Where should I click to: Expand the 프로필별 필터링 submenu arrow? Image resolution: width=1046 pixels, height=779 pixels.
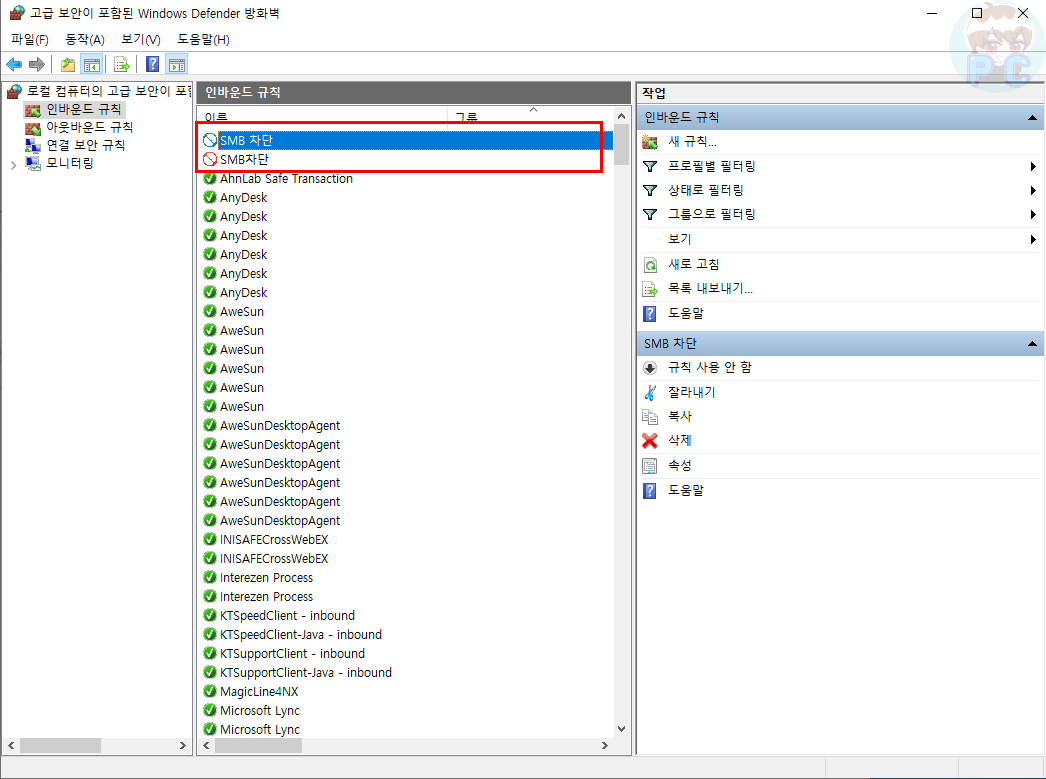(1033, 166)
